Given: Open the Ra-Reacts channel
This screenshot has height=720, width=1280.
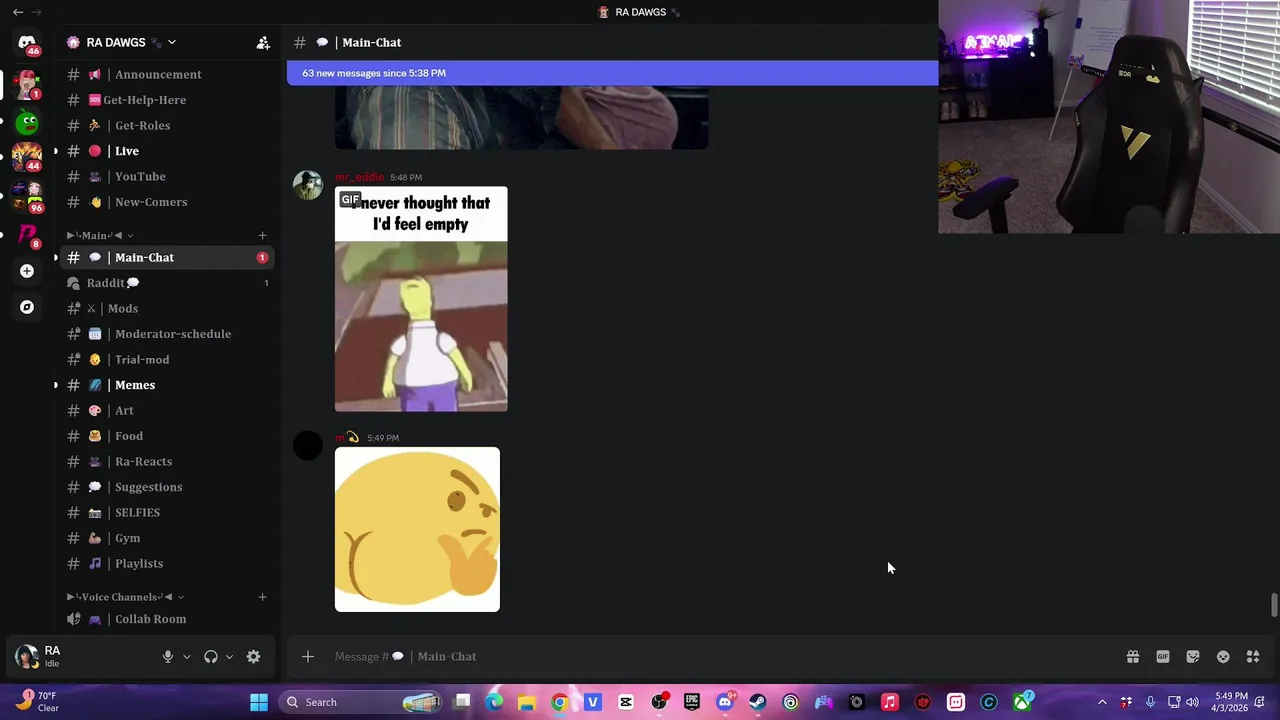Looking at the screenshot, I should (167, 461).
